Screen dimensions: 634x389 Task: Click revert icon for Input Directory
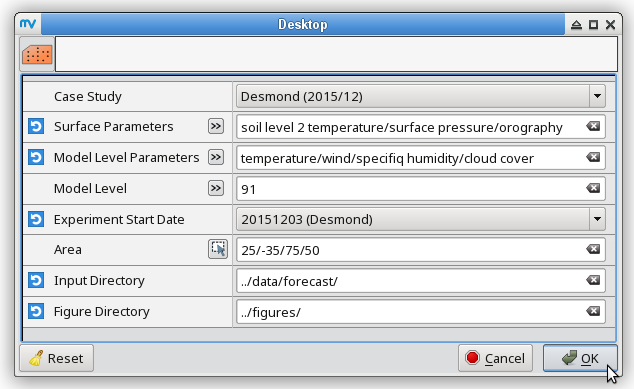pos(36,280)
